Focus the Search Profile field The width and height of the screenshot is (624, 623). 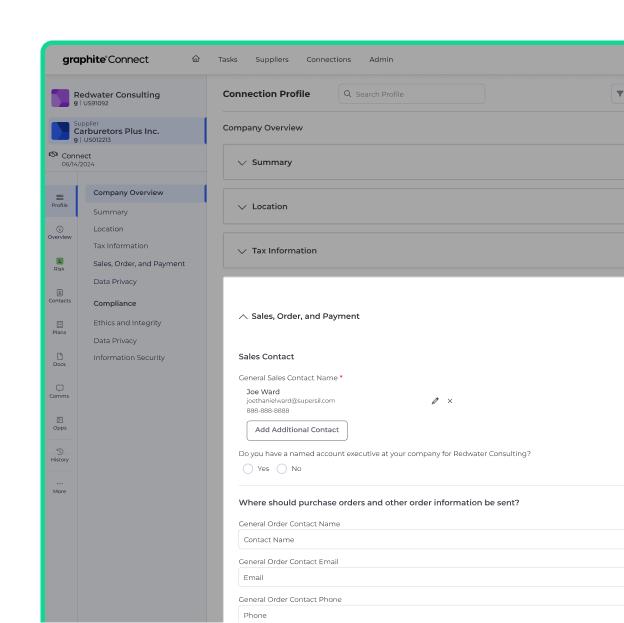pyautogui.click(x=411, y=94)
